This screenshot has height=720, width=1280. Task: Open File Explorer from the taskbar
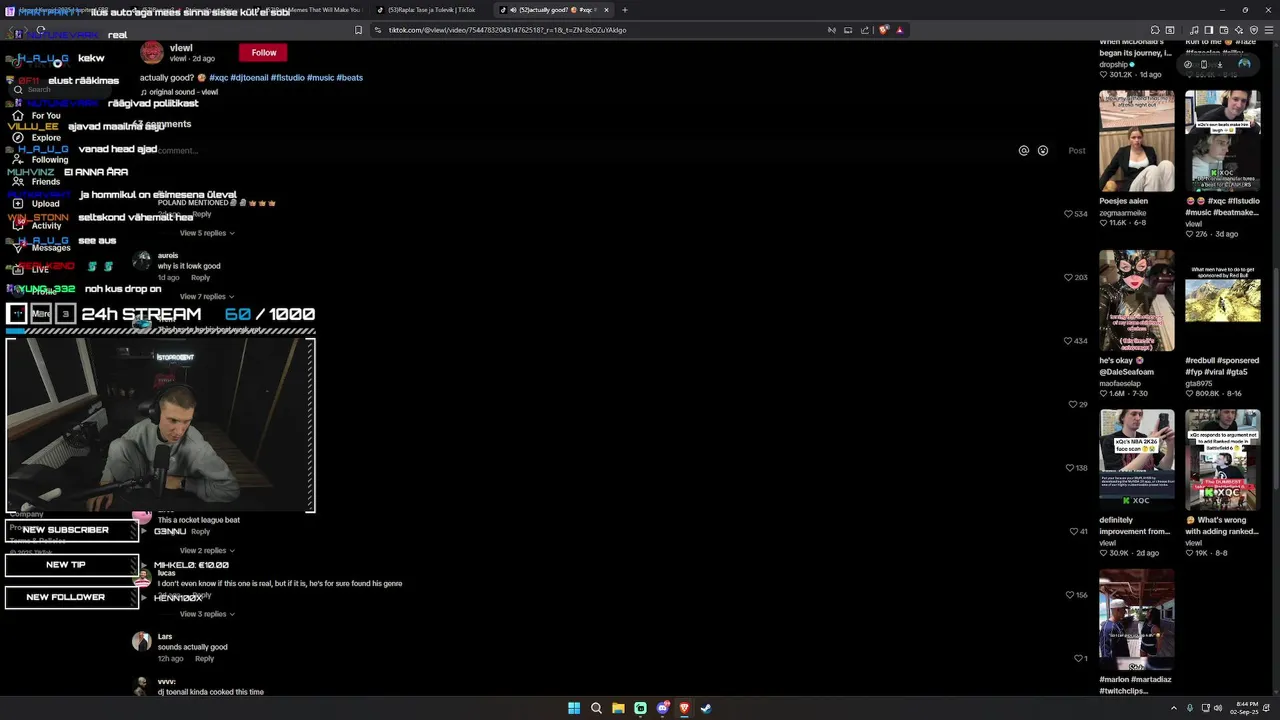tap(618, 708)
